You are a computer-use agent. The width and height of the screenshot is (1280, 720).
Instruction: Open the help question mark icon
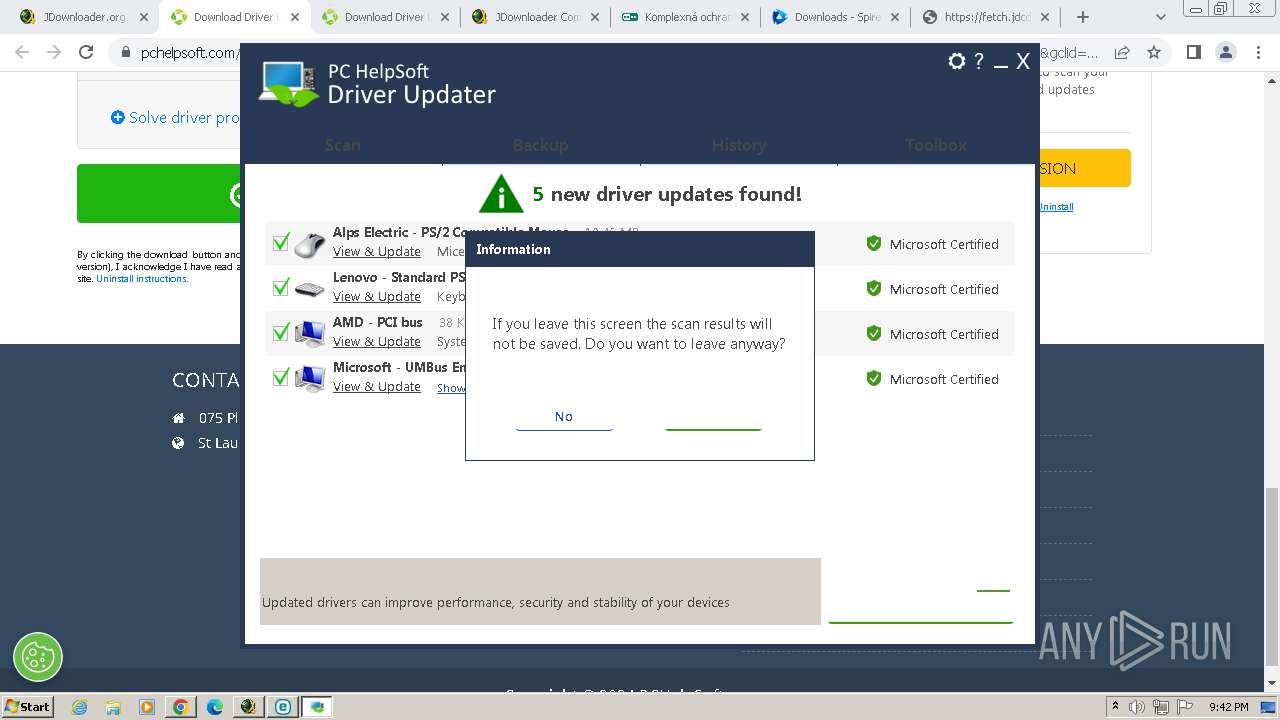pyautogui.click(x=979, y=61)
